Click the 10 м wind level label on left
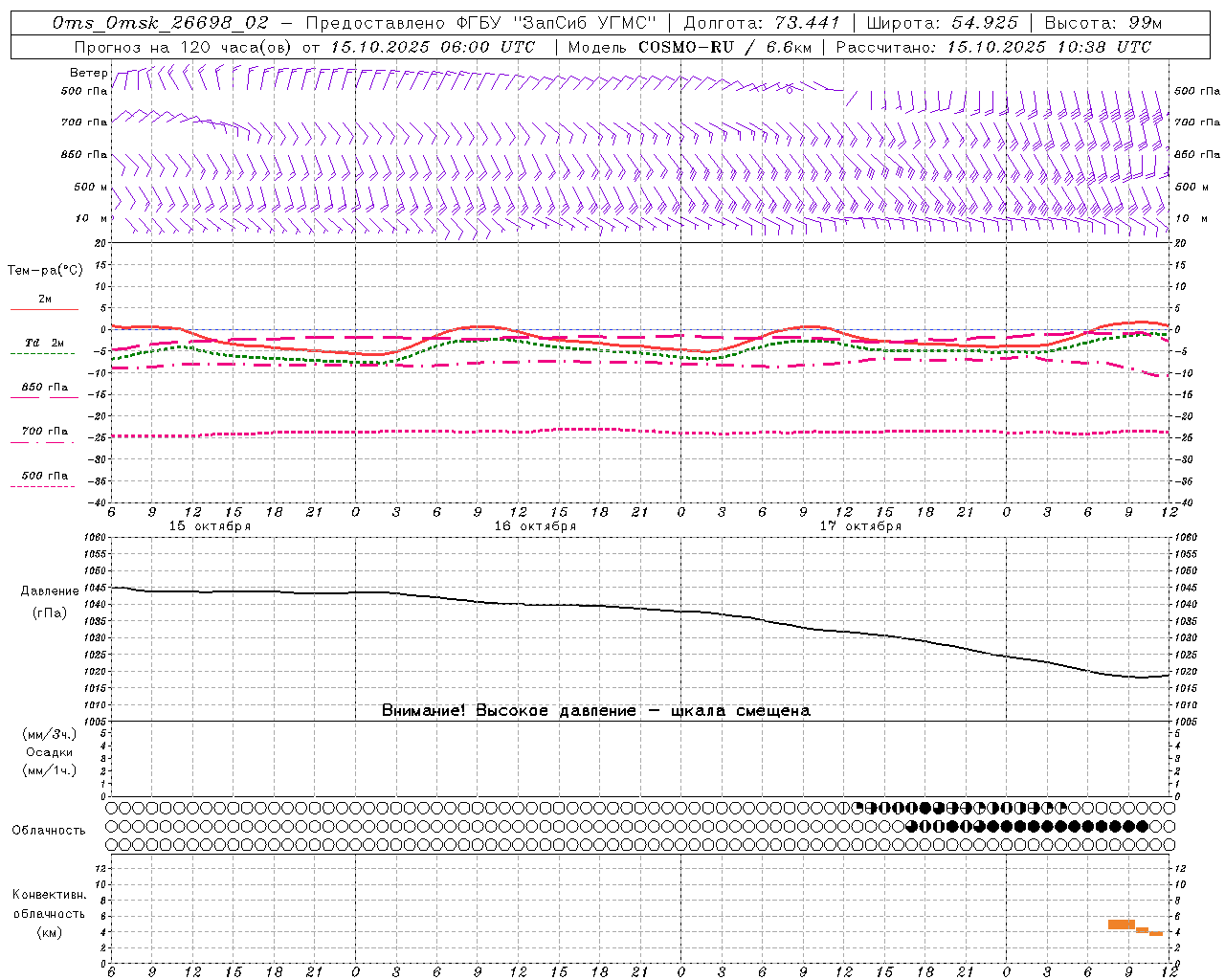The image size is (1225, 980). (x=92, y=218)
